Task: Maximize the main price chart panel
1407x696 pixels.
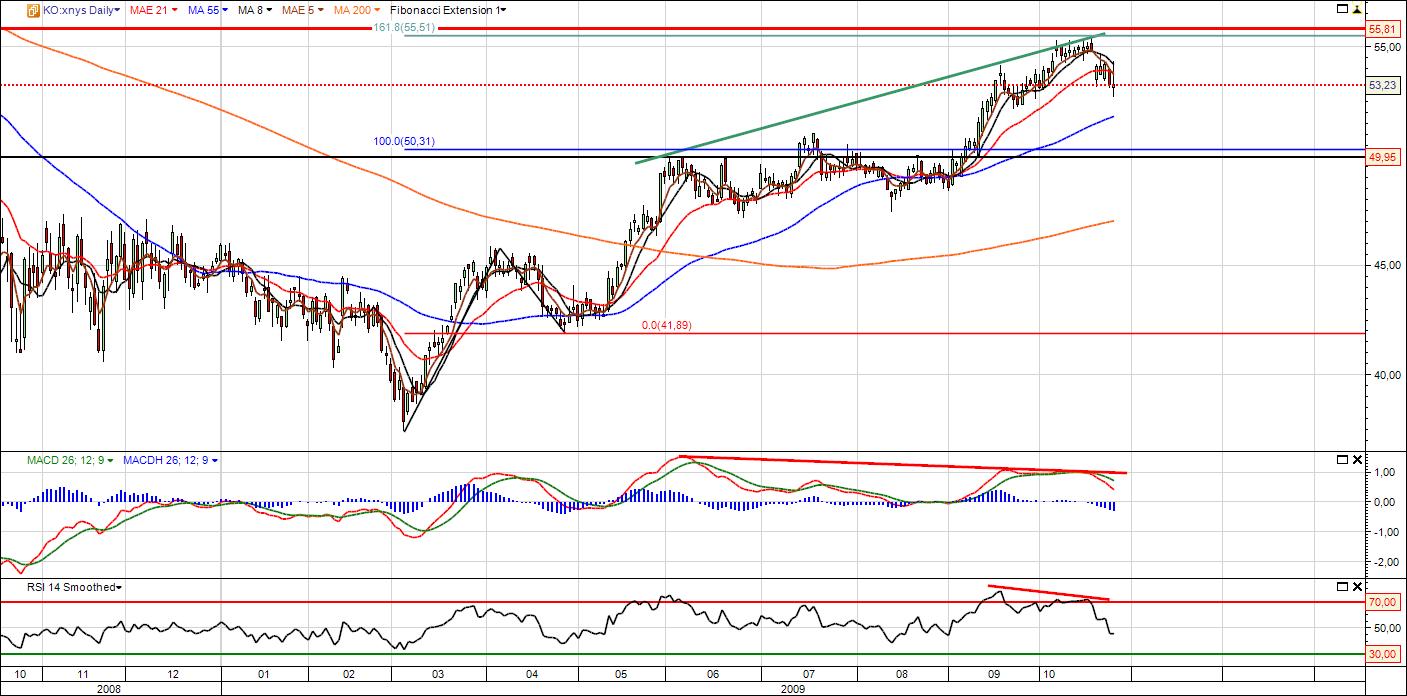Action: click(x=1342, y=9)
